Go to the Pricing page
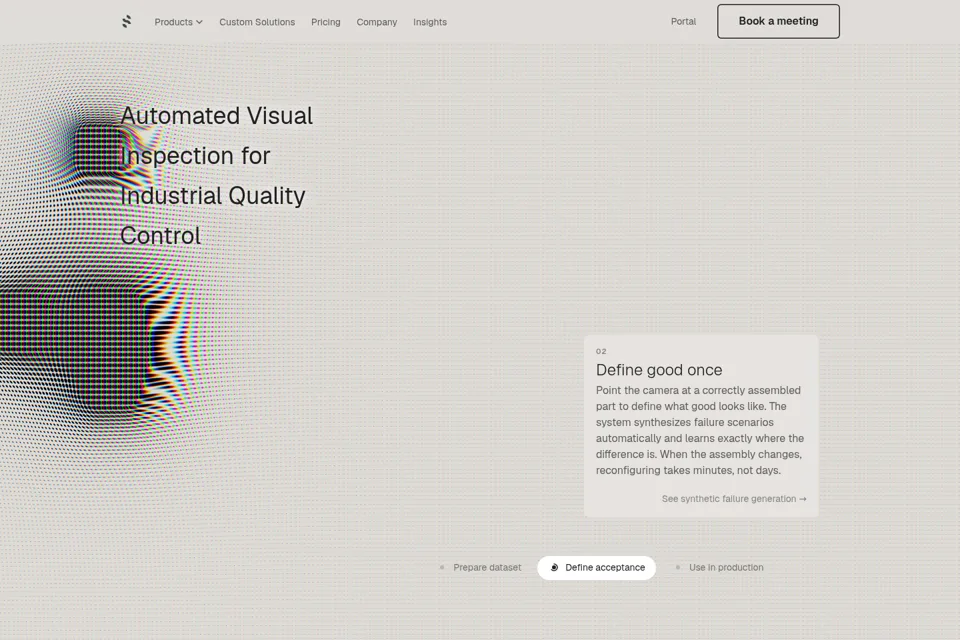 [x=326, y=22]
